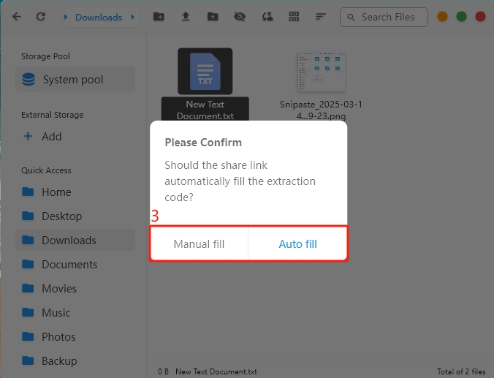Click the new folder icon in toolbar
Image resolution: width=494 pixels, height=378 pixels.
click(158, 16)
